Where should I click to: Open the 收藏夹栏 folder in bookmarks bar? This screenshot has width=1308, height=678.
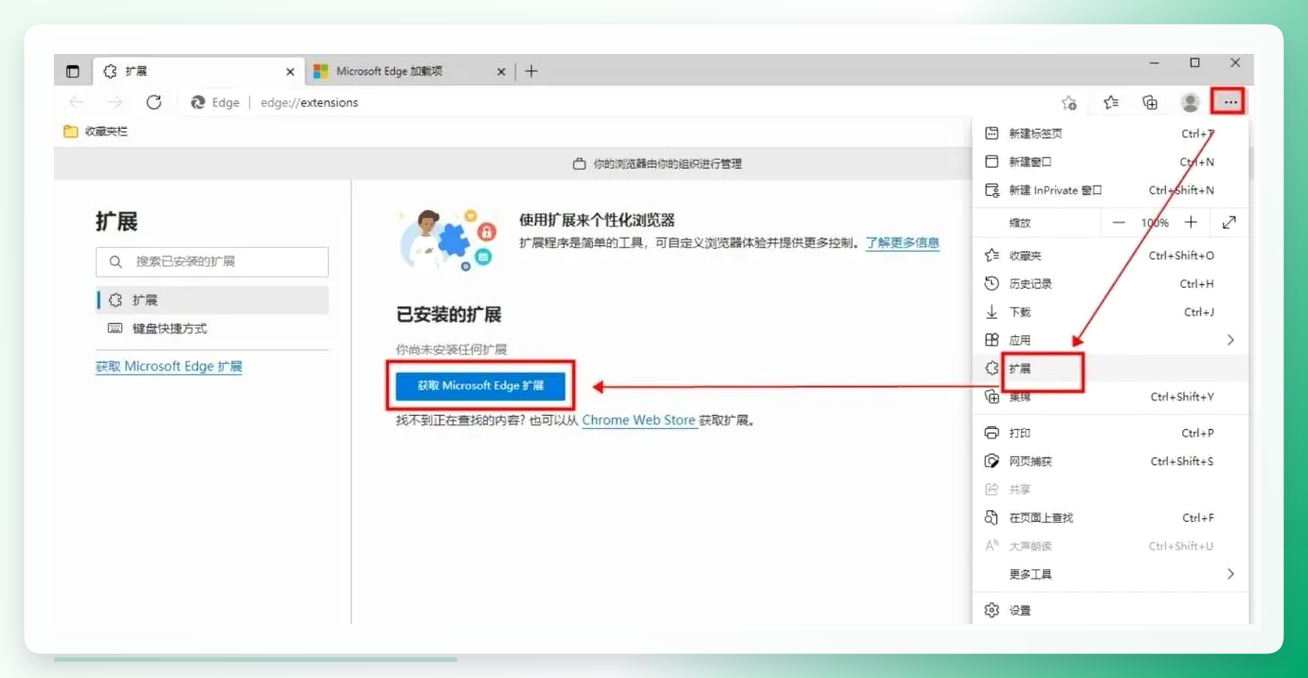point(96,131)
